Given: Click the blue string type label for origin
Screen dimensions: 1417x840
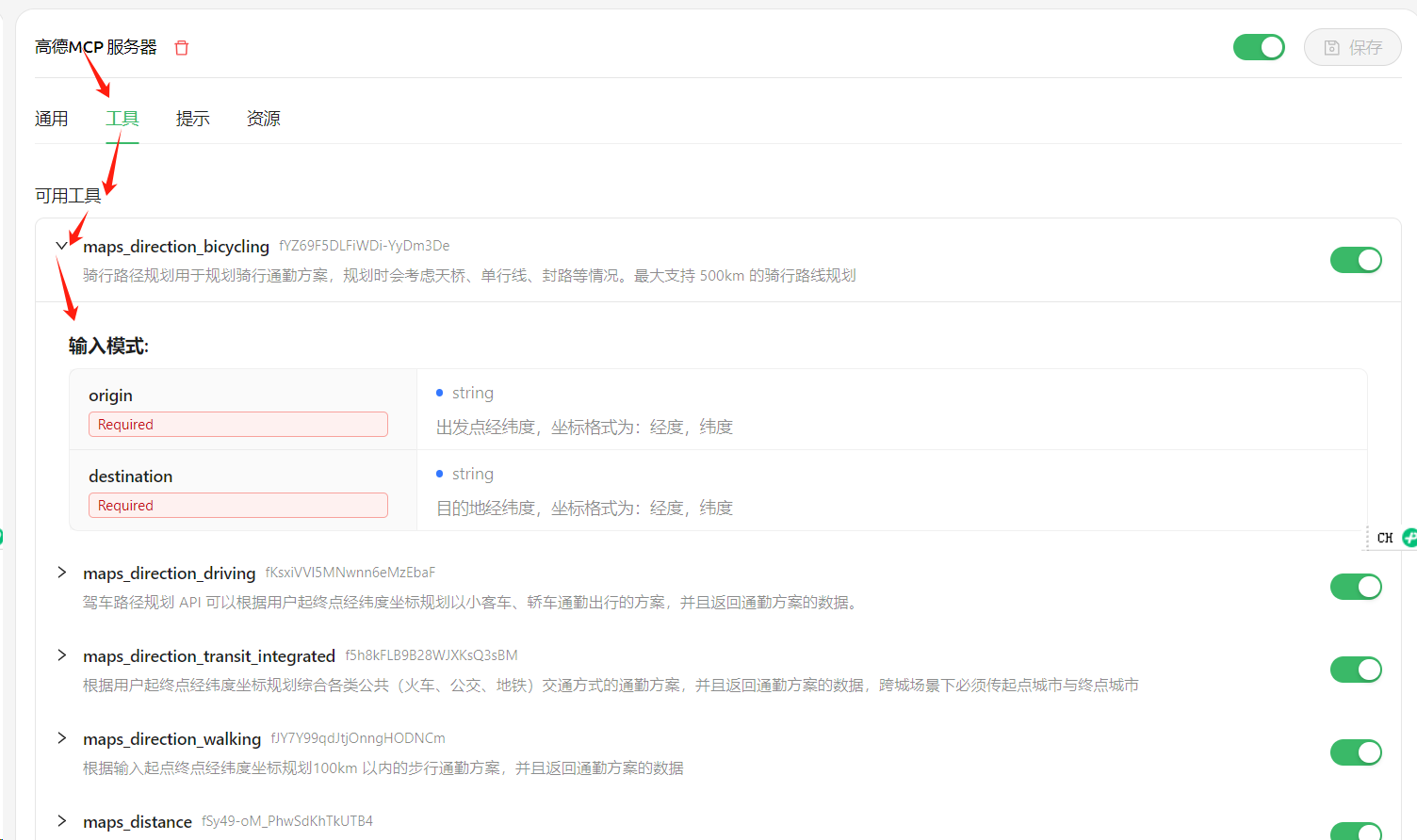Looking at the screenshot, I should pyautogui.click(x=473, y=392).
